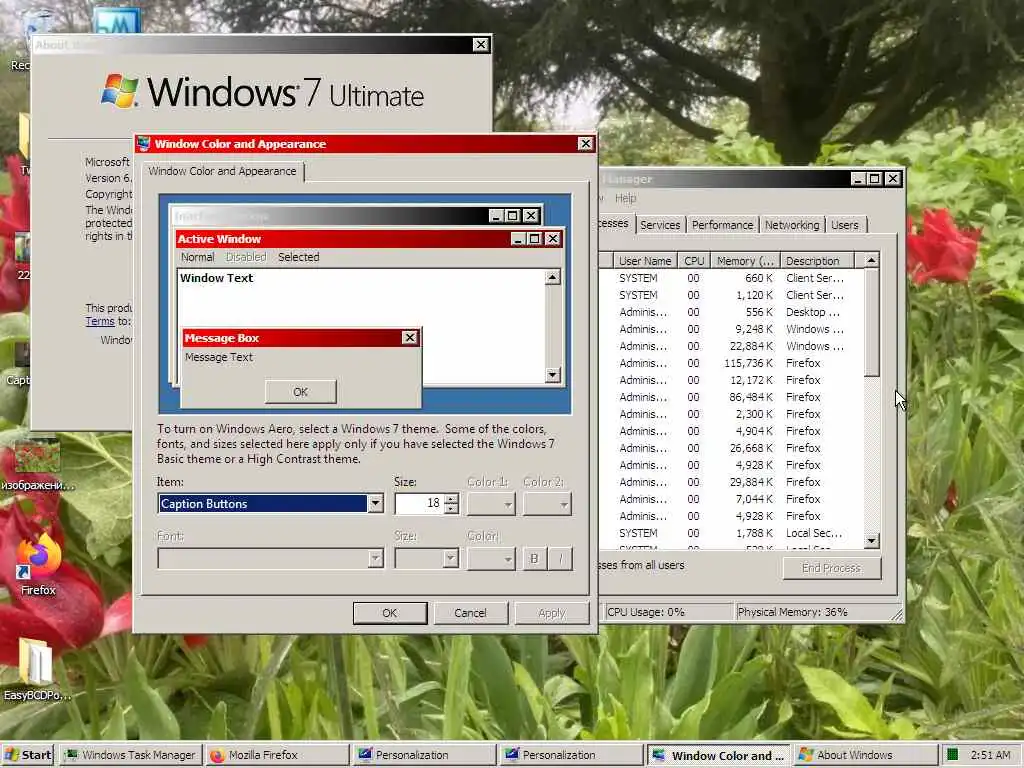Switch to Mozilla Firefox taskbar button
Viewport: 1024px width, 768px height.
(x=276, y=755)
